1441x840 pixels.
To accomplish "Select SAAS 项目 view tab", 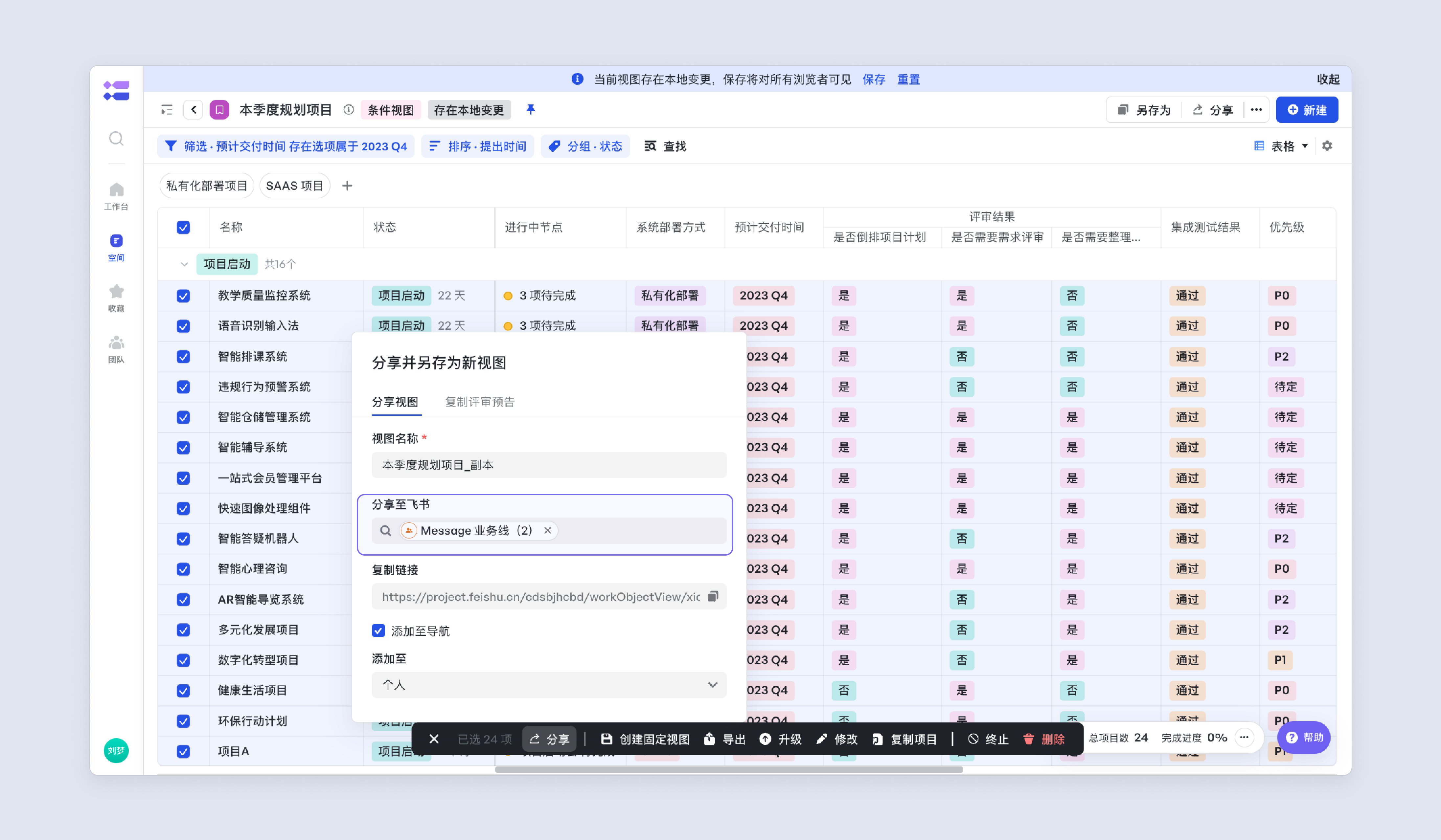I will point(294,186).
